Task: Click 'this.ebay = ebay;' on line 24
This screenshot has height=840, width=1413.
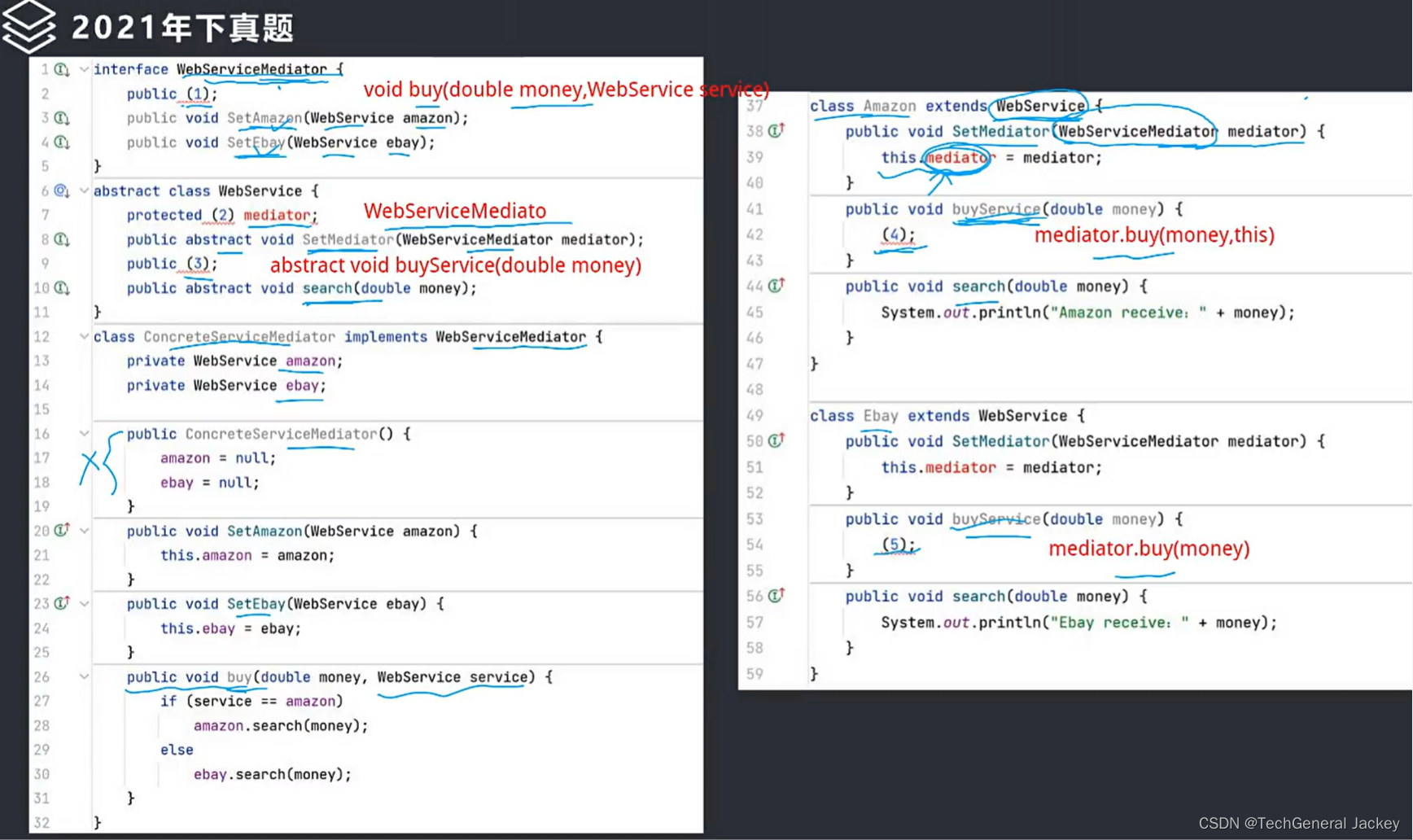Action: point(230,628)
